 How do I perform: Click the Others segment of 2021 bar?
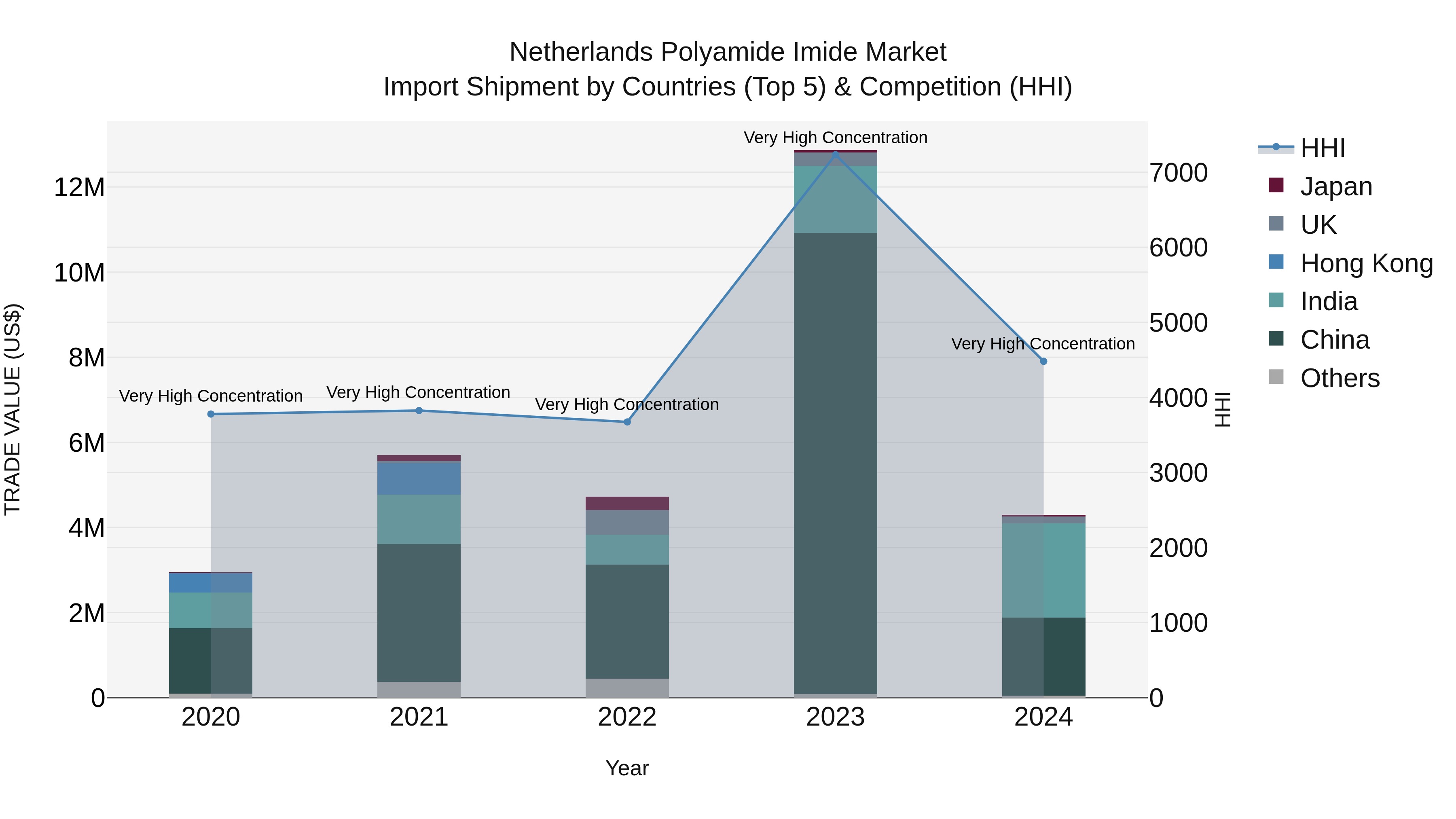[x=419, y=690]
